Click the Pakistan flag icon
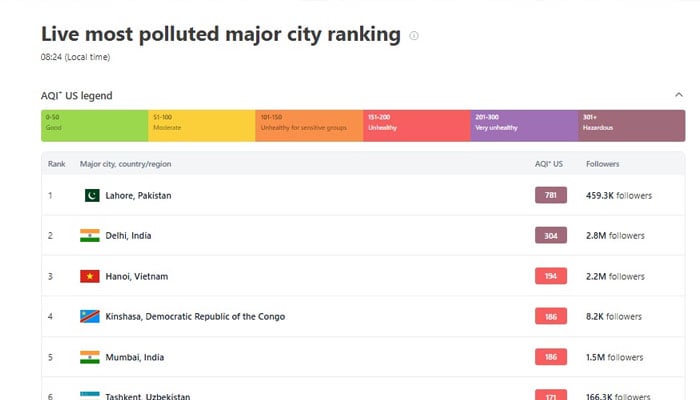The height and width of the screenshot is (400, 700). 91,195
